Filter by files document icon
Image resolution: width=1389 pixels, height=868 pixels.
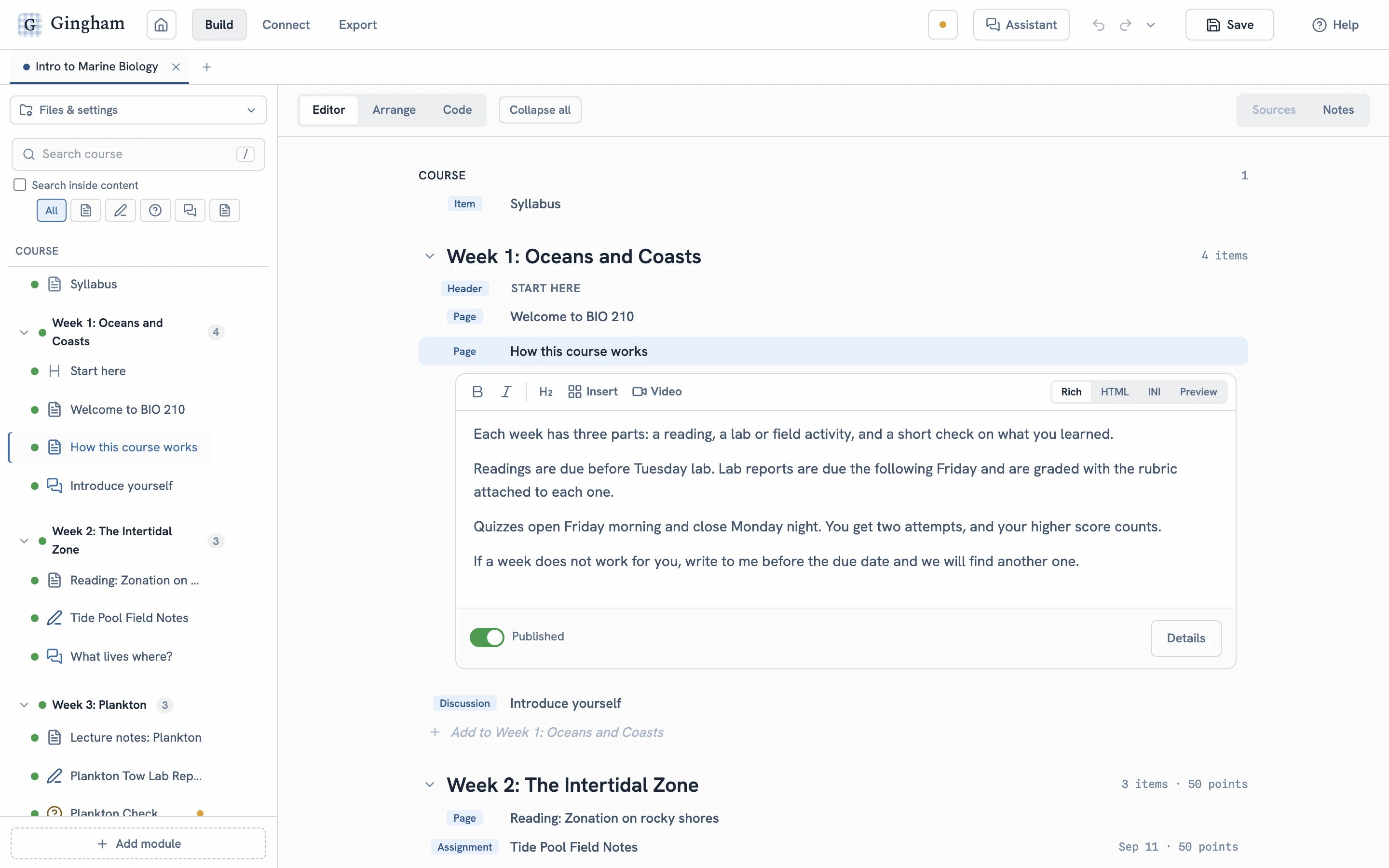pyautogui.click(x=224, y=210)
